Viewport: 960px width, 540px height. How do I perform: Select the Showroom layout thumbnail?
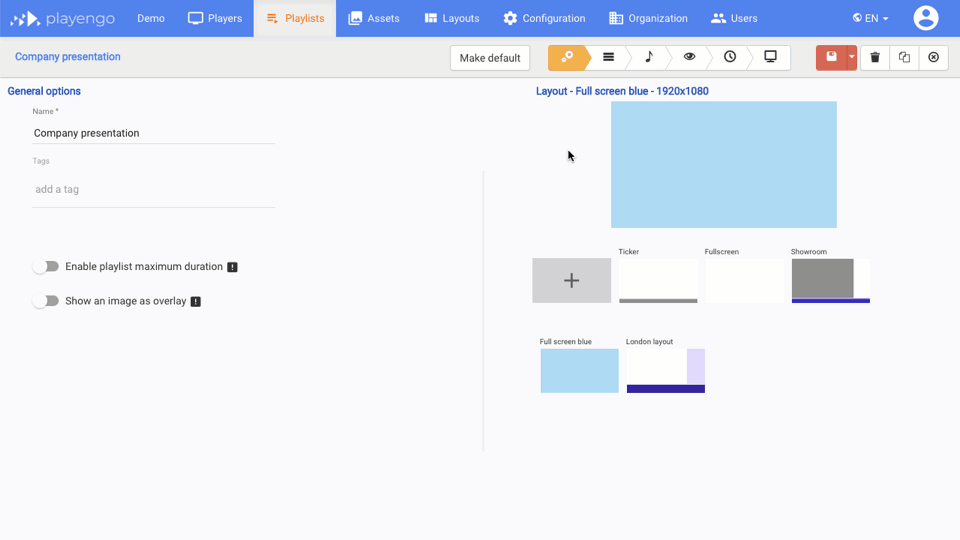pos(831,280)
